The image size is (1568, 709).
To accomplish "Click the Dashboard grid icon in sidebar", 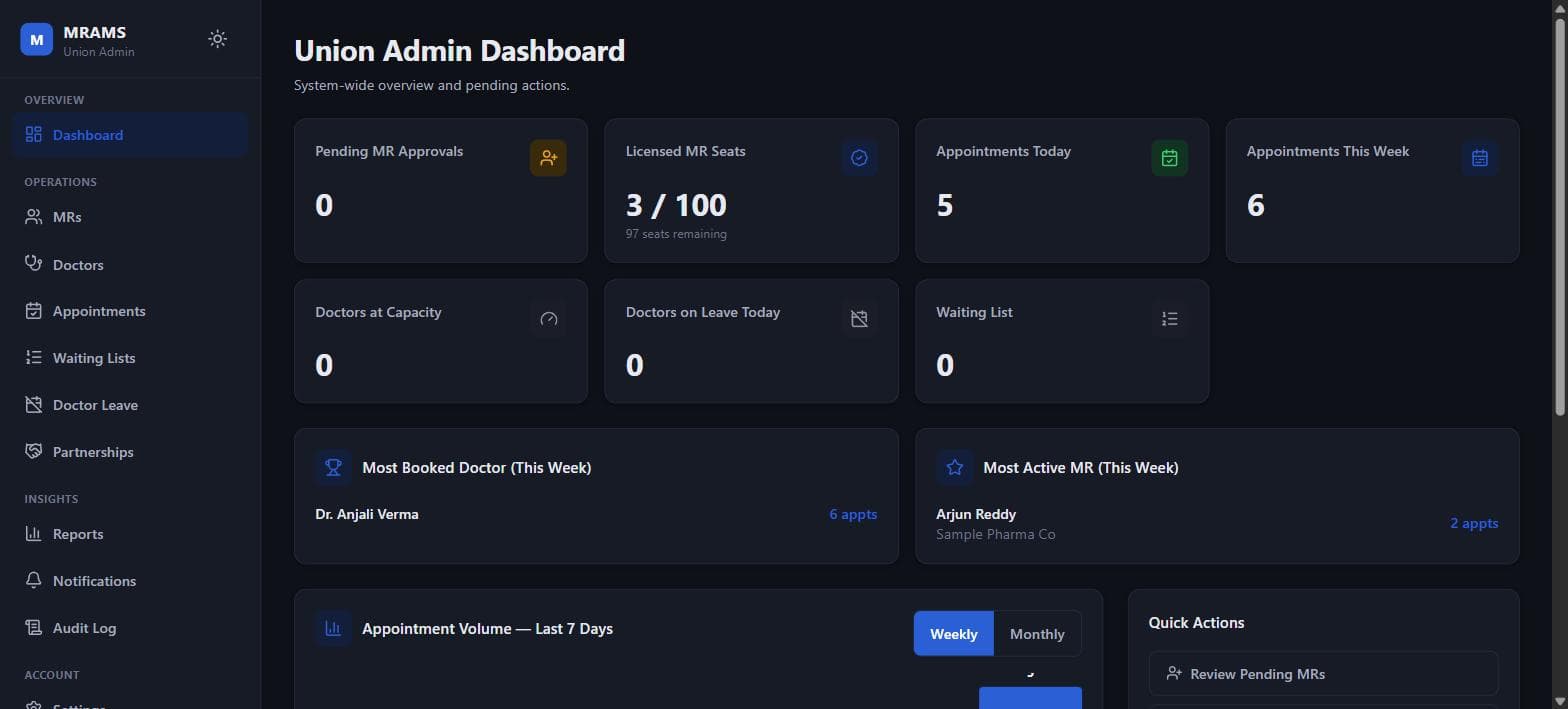I will click(34, 135).
